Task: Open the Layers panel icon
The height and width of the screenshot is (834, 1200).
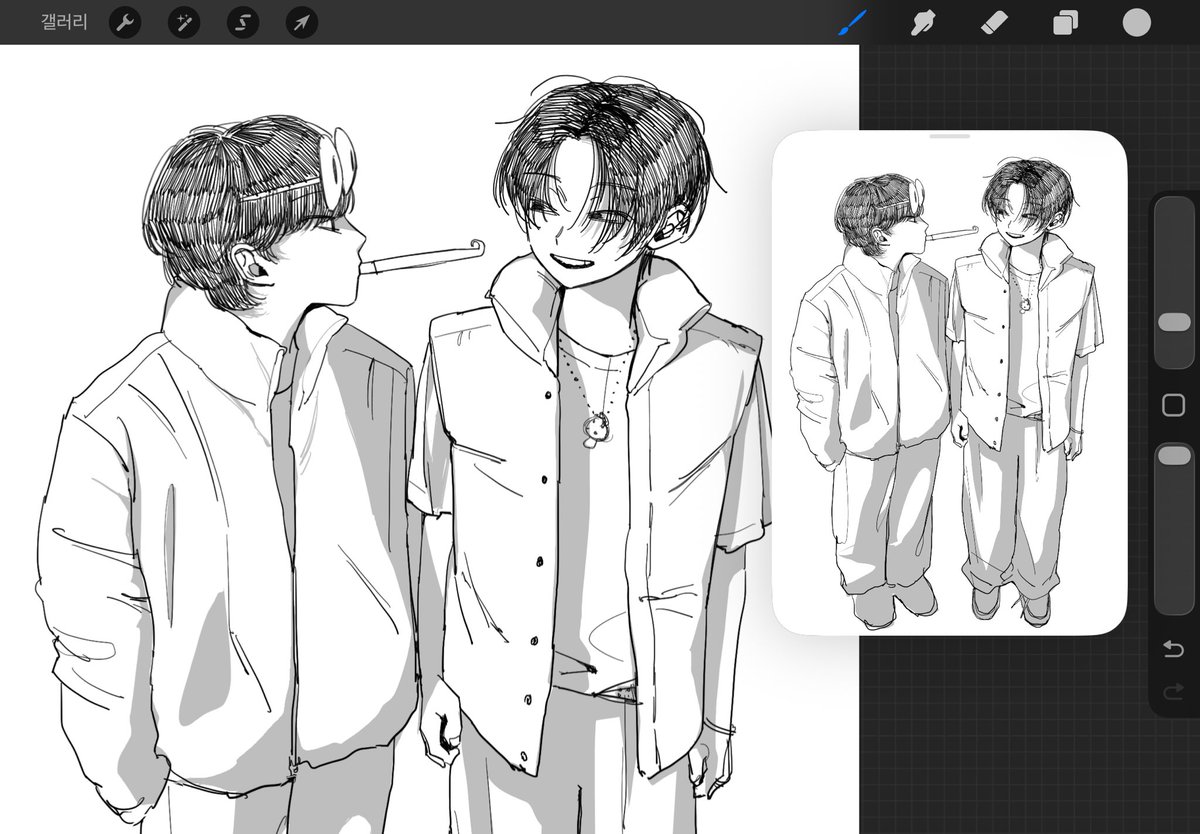Action: coord(1065,22)
